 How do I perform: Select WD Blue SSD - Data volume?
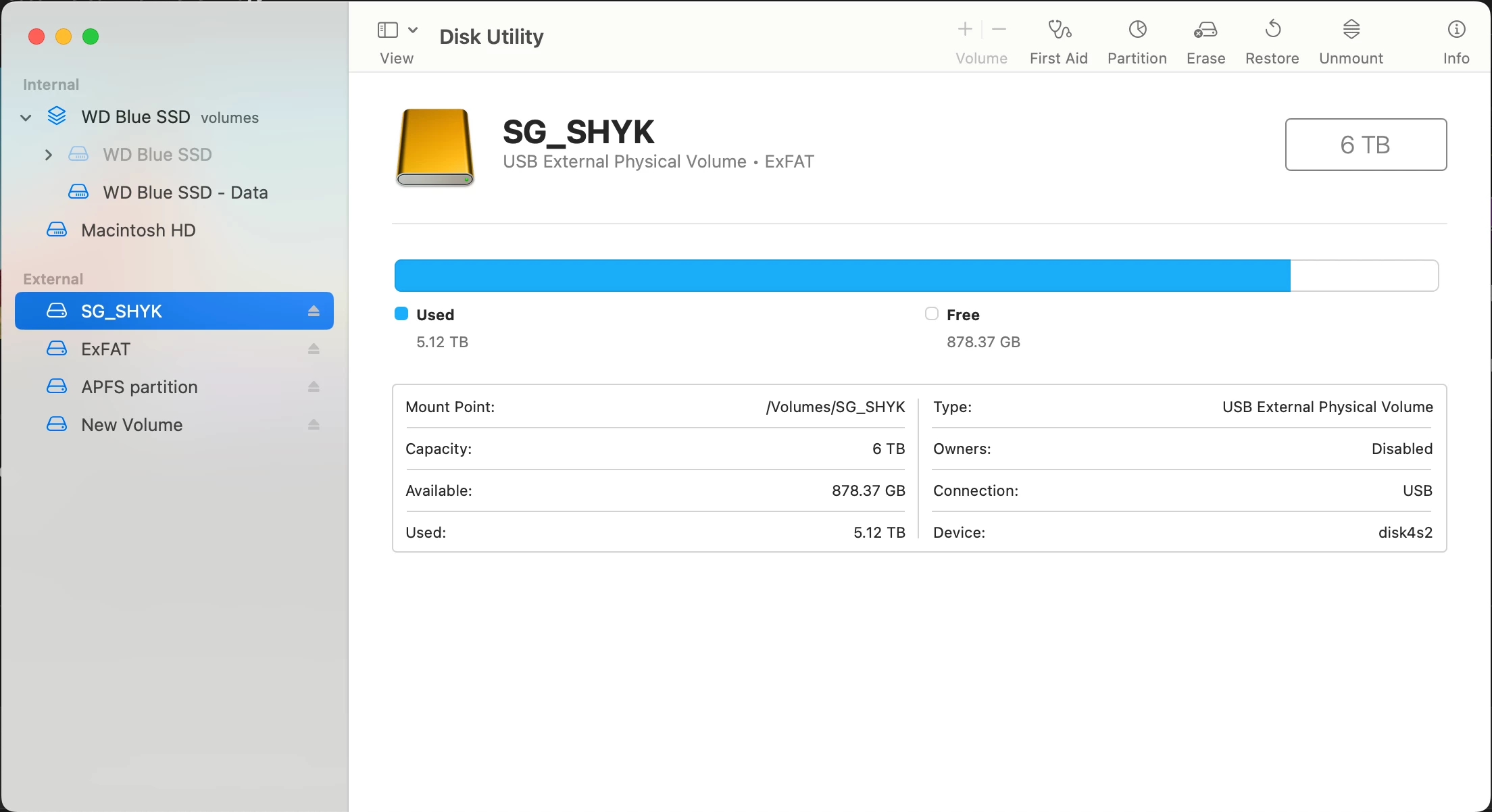click(x=185, y=193)
